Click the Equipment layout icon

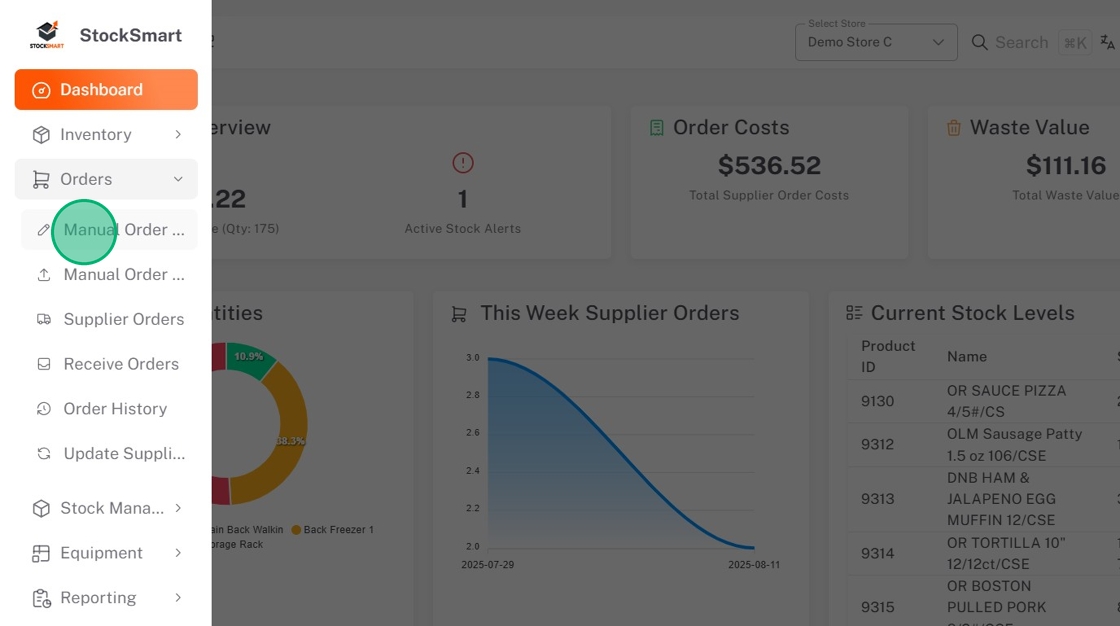coord(41,553)
